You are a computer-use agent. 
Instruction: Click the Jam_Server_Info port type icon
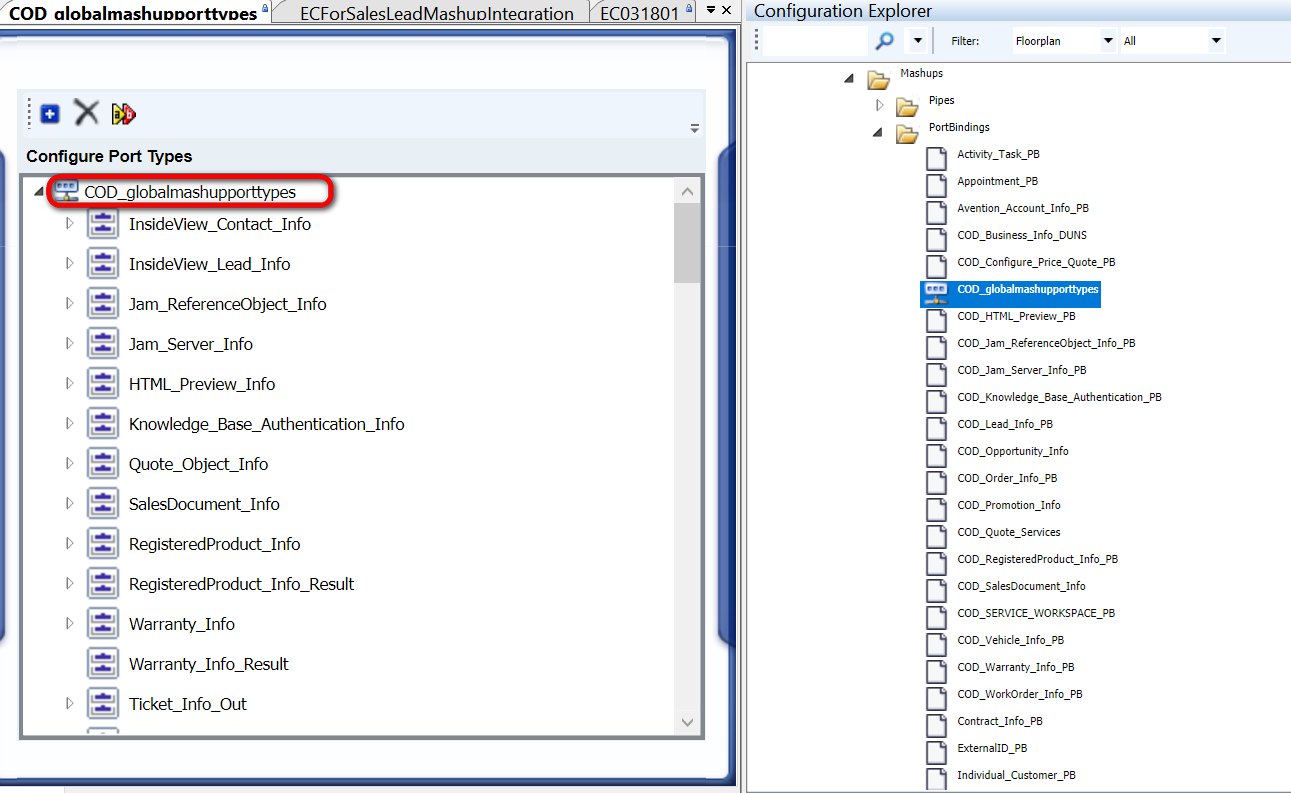tap(103, 344)
